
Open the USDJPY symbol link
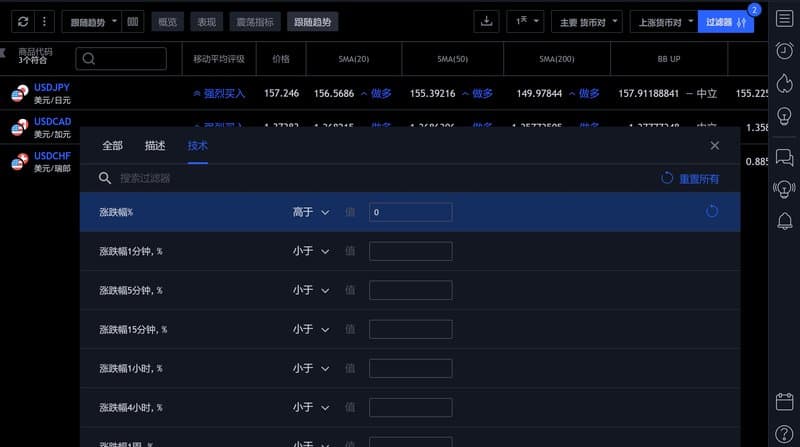click(52, 87)
